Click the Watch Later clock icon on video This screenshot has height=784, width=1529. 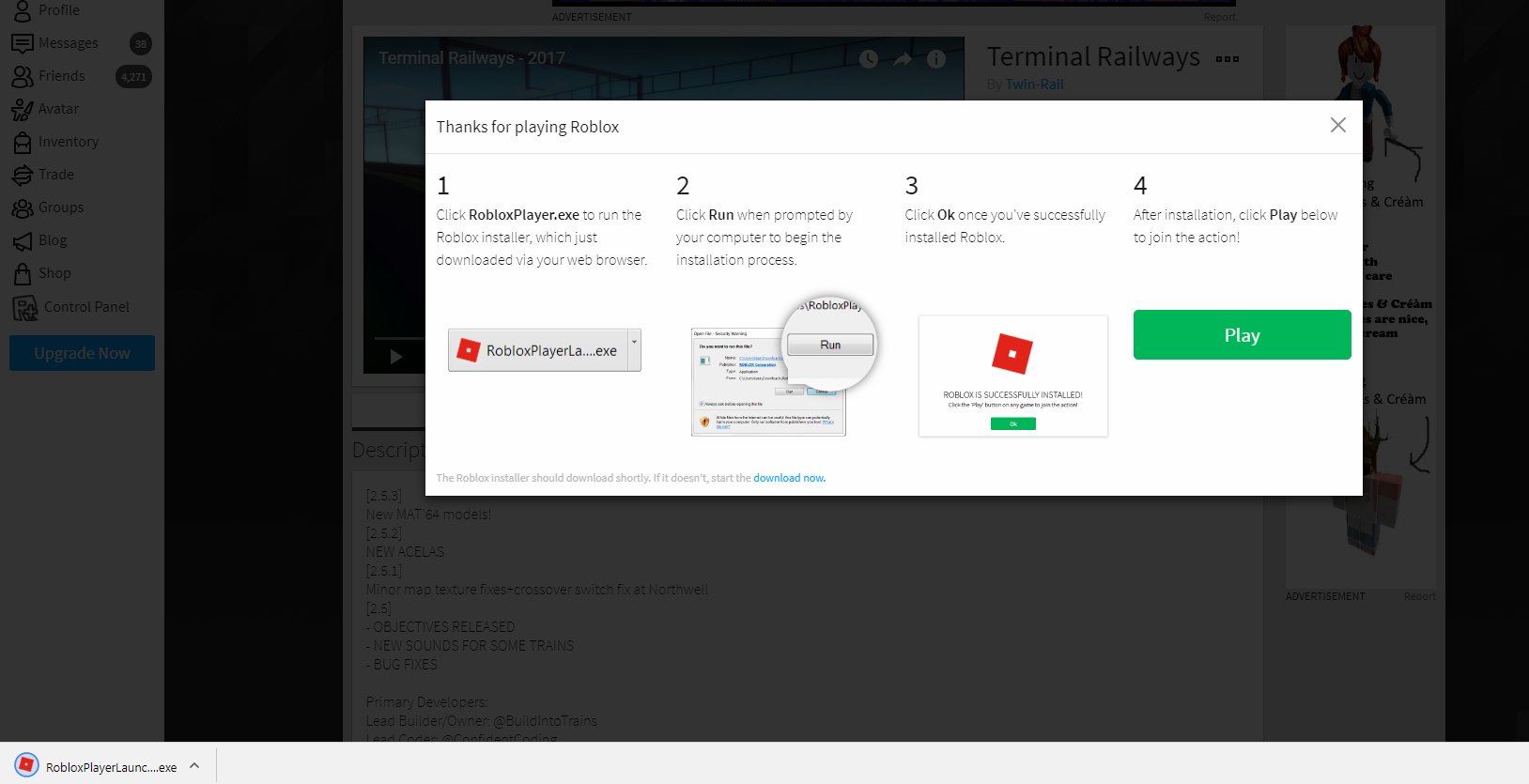[x=869, y=59]
